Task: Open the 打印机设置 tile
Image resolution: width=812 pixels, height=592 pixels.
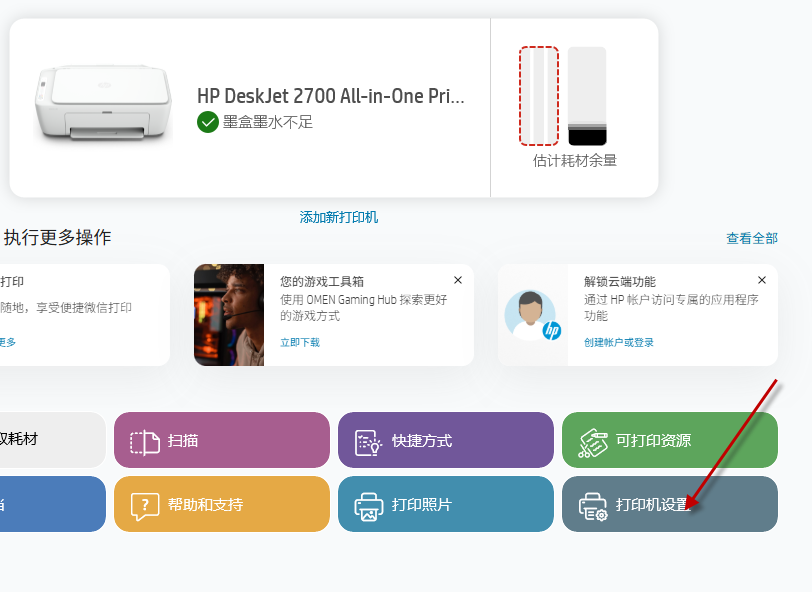Action: (670, 504)
